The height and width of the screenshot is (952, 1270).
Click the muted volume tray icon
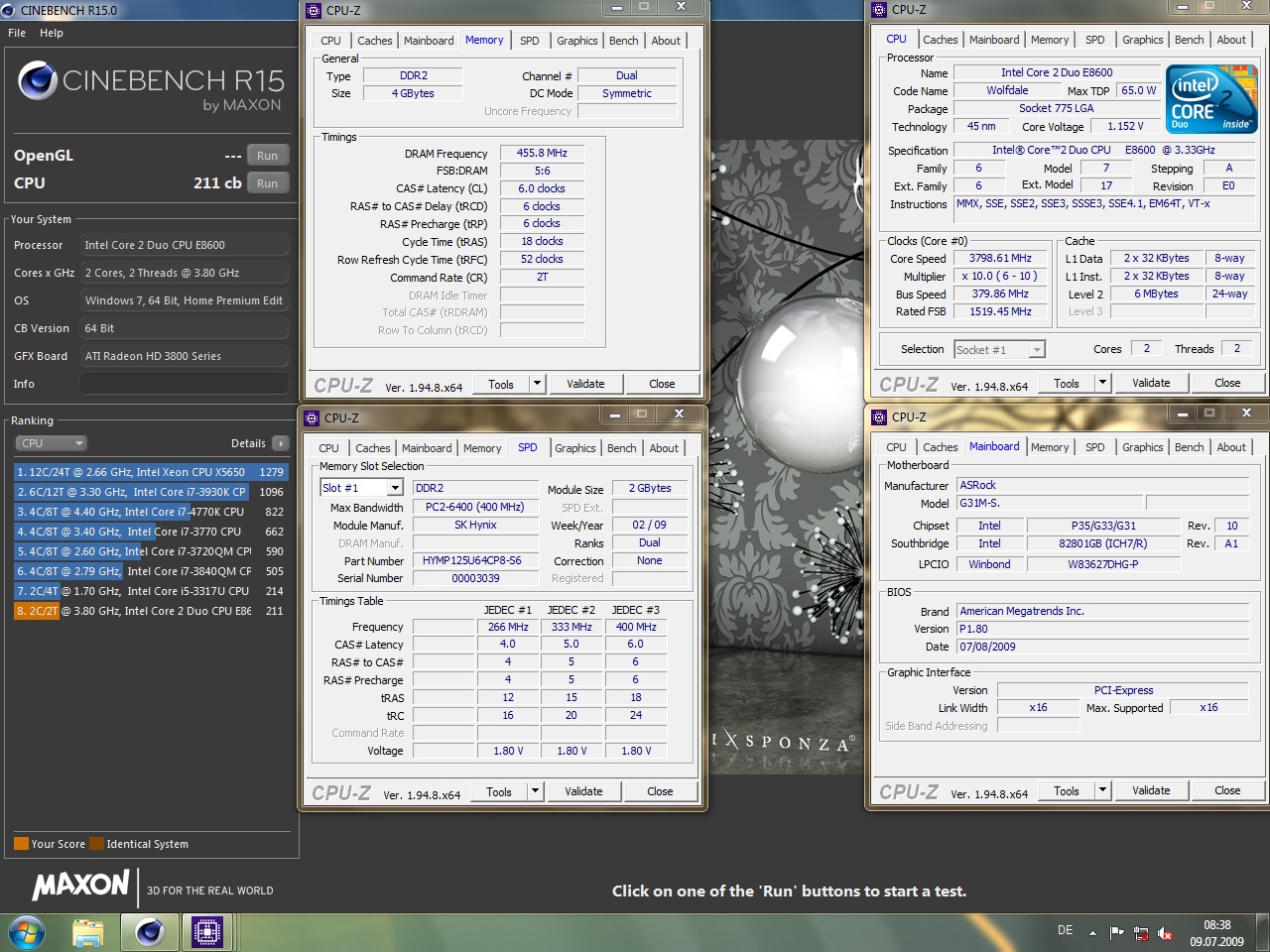pos(1166,933)
